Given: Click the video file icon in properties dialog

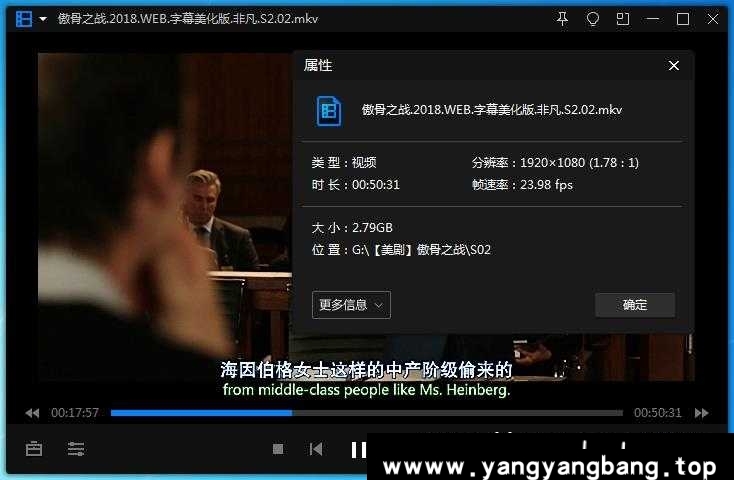Looking at the screenshot, I should point(329,111).
